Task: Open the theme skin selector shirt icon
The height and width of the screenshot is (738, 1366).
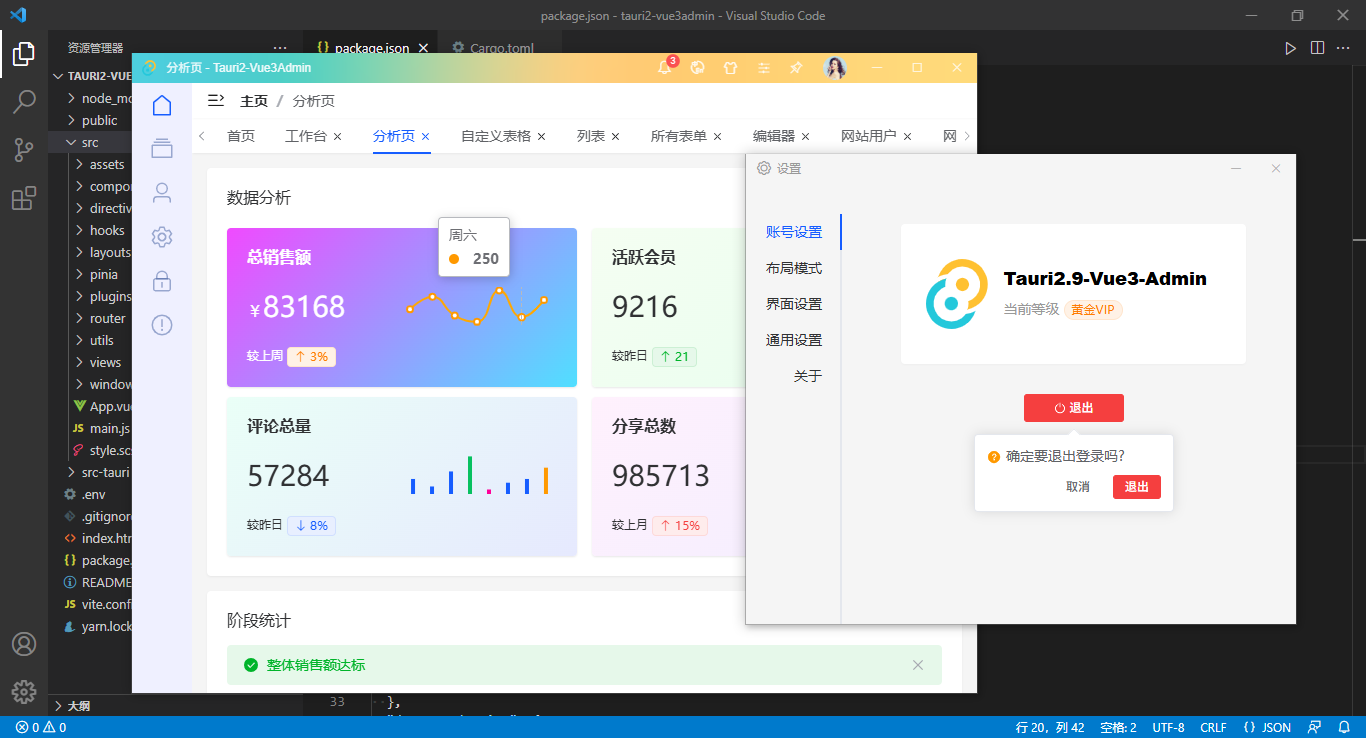Action: [731, 68]
